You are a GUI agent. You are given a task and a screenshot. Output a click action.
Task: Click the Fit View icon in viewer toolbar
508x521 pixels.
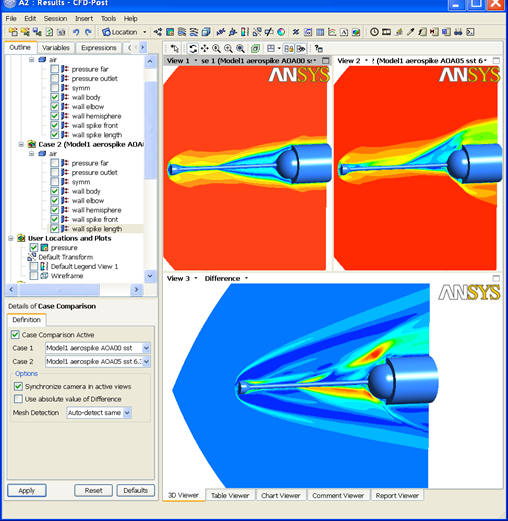tap(240, 49)
